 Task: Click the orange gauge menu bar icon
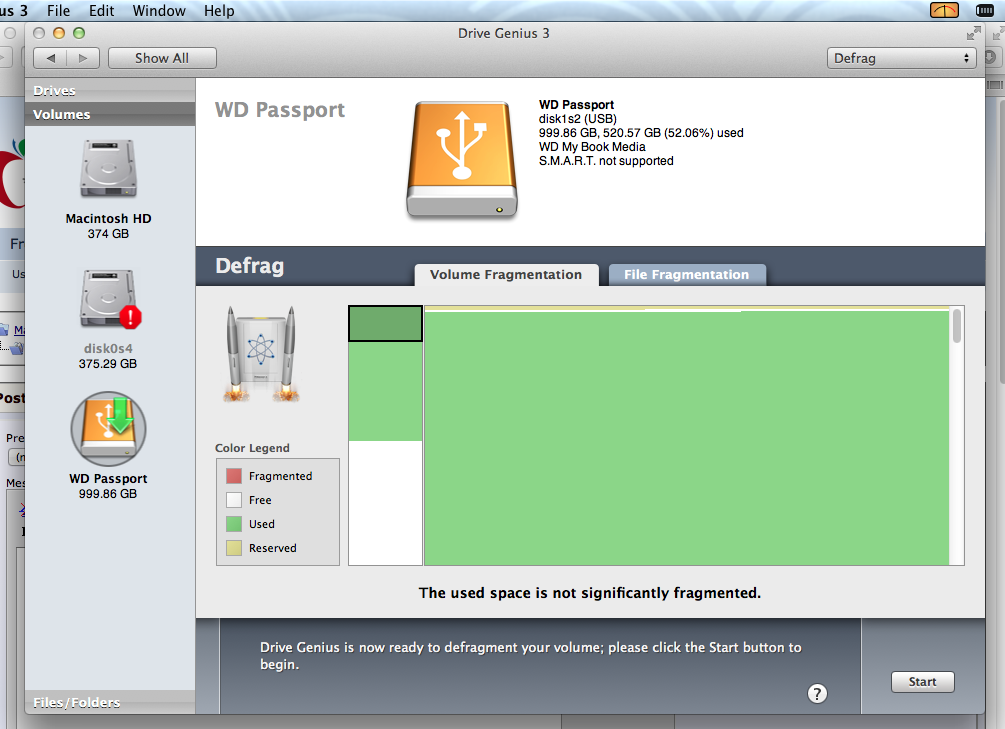pyautogui.click(x=944, y=10)
